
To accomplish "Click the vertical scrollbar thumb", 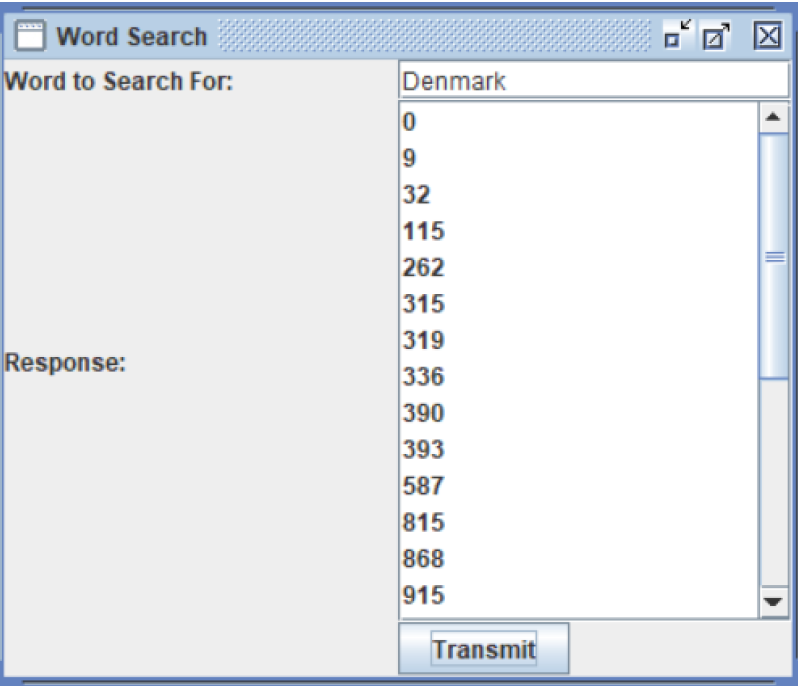I will click(774, 256).
